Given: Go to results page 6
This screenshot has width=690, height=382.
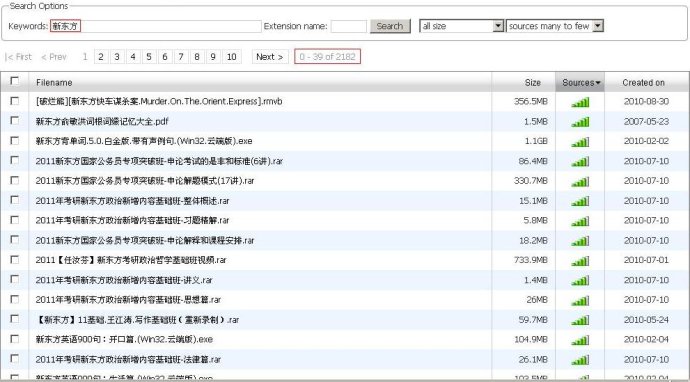Looking at the screenshot, I should (x=165, y=57).
